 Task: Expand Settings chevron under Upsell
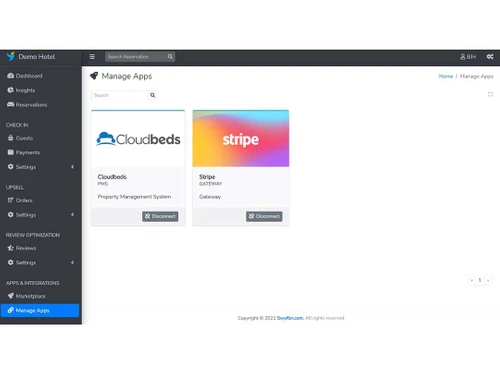point(72,215)
